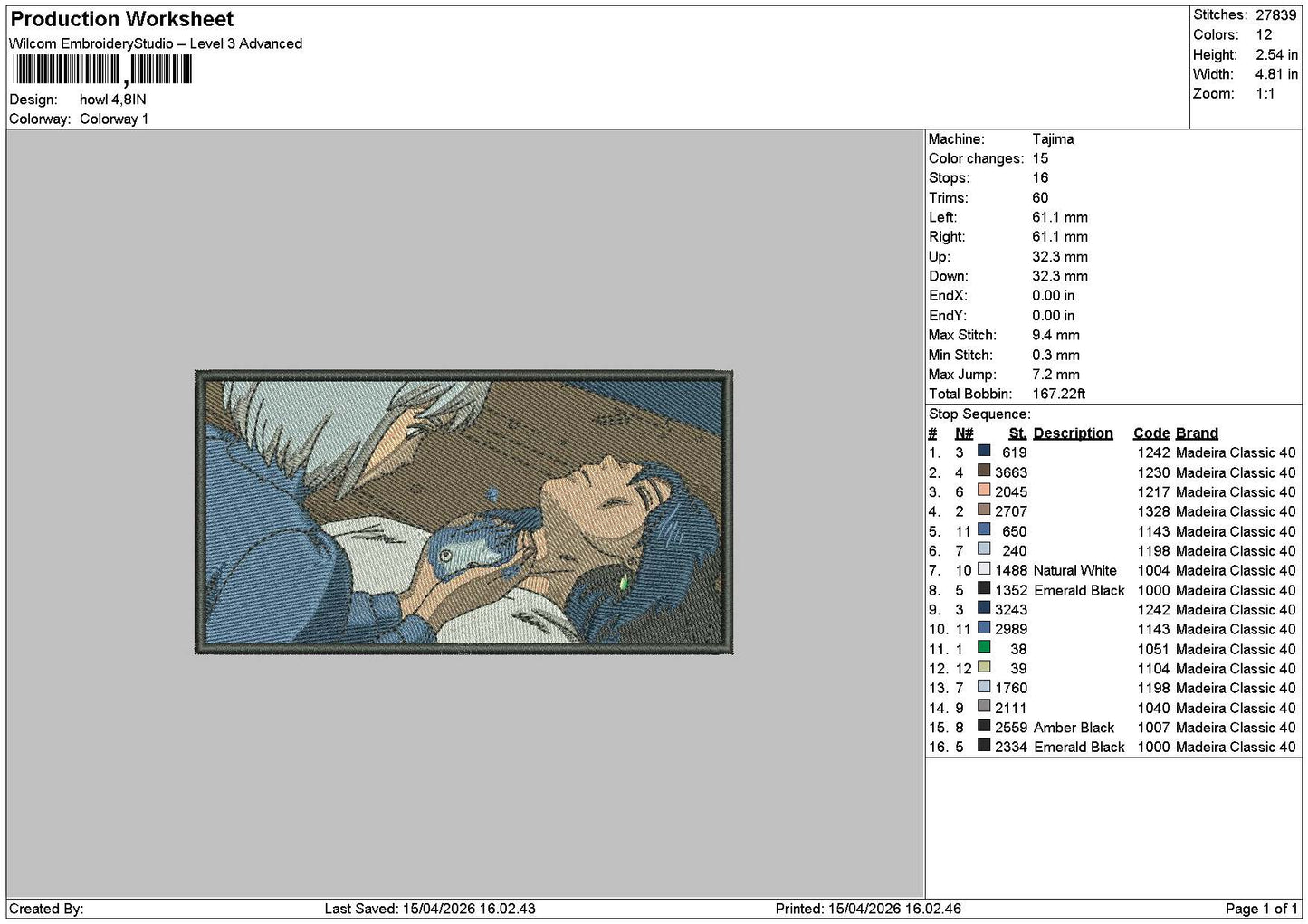Image resolution: width=1308 pixels, height=924 pixels.
Task: Click navy swatch for stop 9 (3243)
Action: coord(984,609)
